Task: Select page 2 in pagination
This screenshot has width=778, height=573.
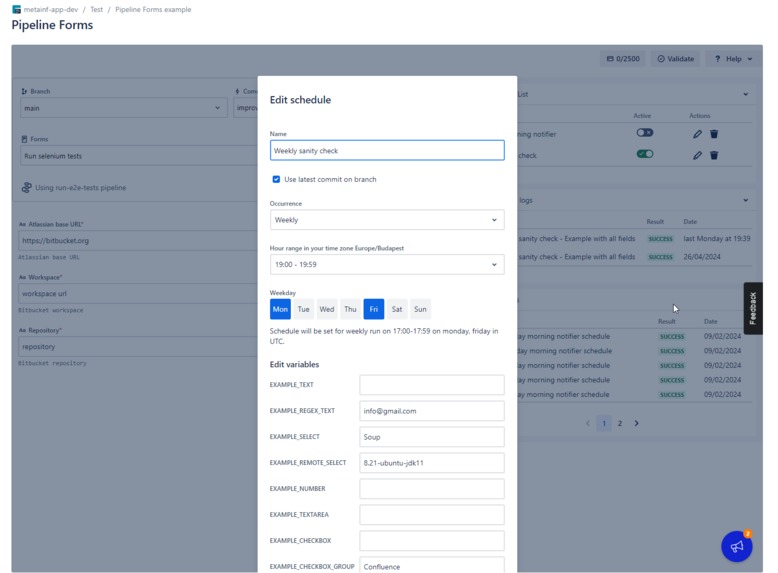Action: pyautogui.click(x=620, y=423)
